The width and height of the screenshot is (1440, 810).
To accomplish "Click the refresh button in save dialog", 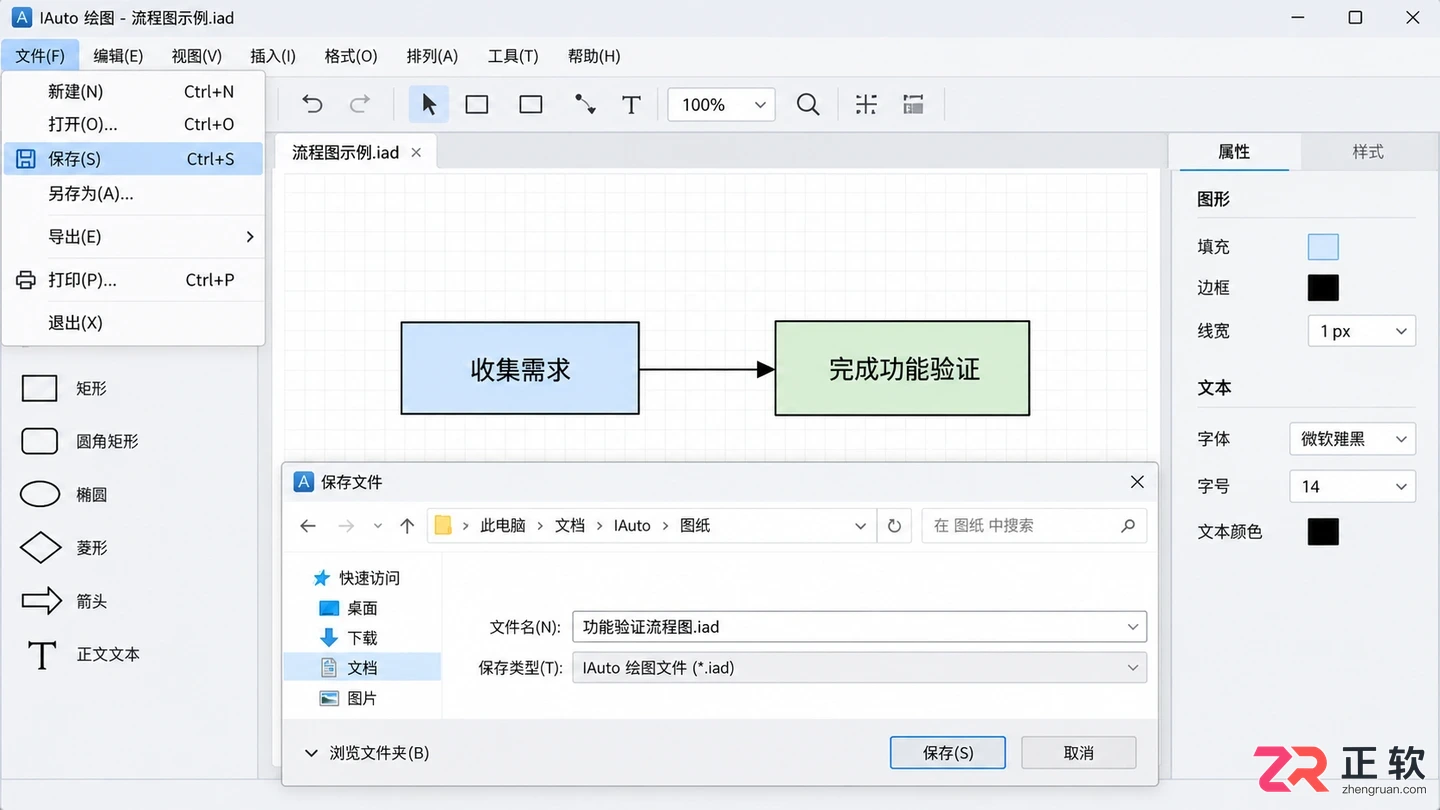I will coord(894,526).
